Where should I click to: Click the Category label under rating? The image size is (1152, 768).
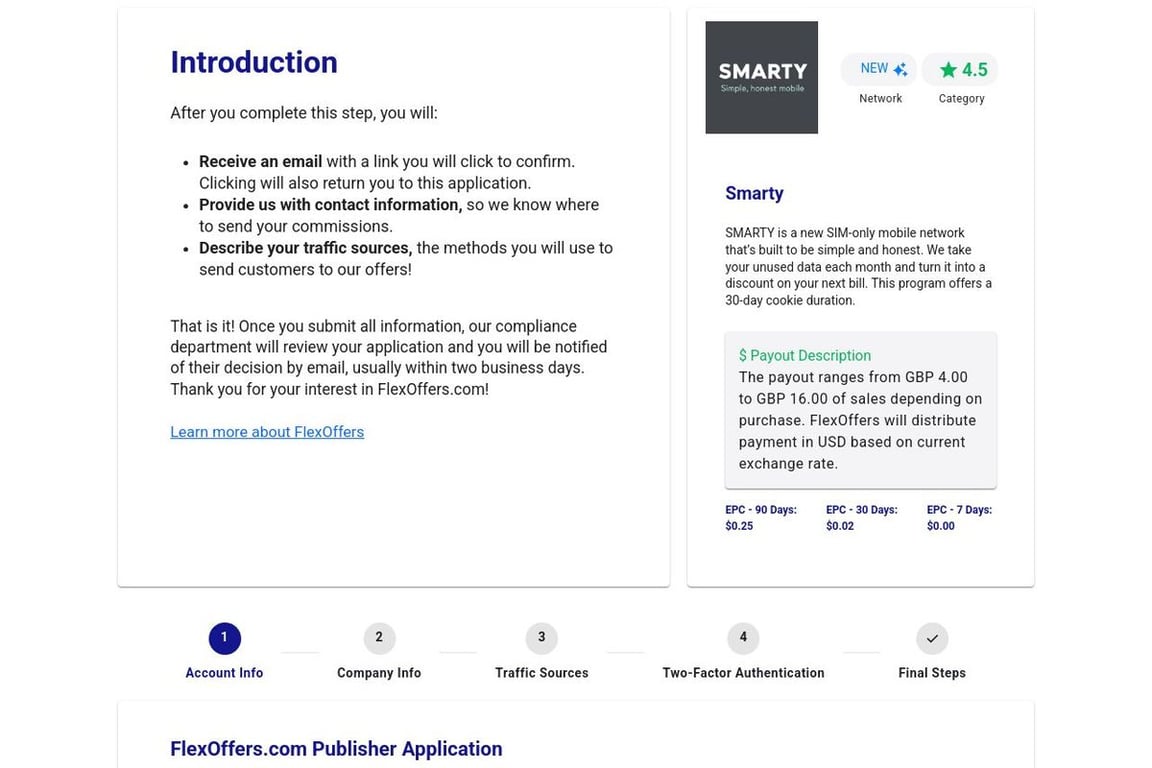click(x=961, y=98)
